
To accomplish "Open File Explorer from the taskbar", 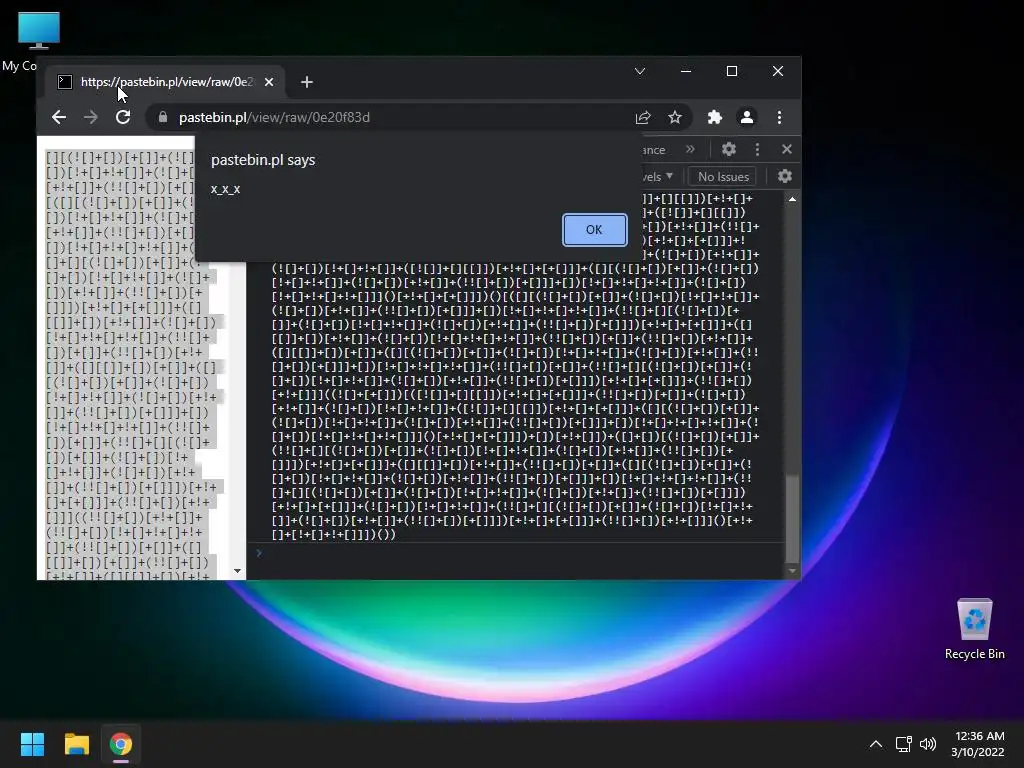I will pos(76,744).
